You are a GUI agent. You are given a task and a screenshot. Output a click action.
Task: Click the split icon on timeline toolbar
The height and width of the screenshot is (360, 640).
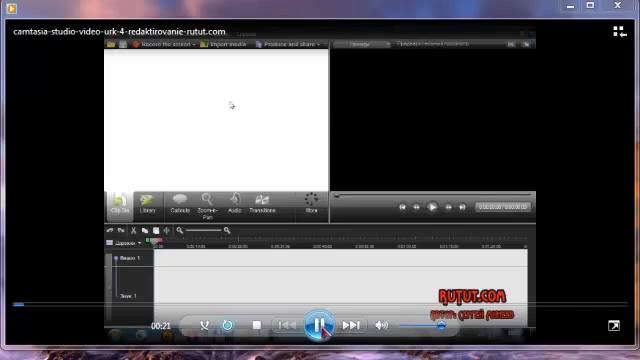pyautogui.click(x=167, y=231)
